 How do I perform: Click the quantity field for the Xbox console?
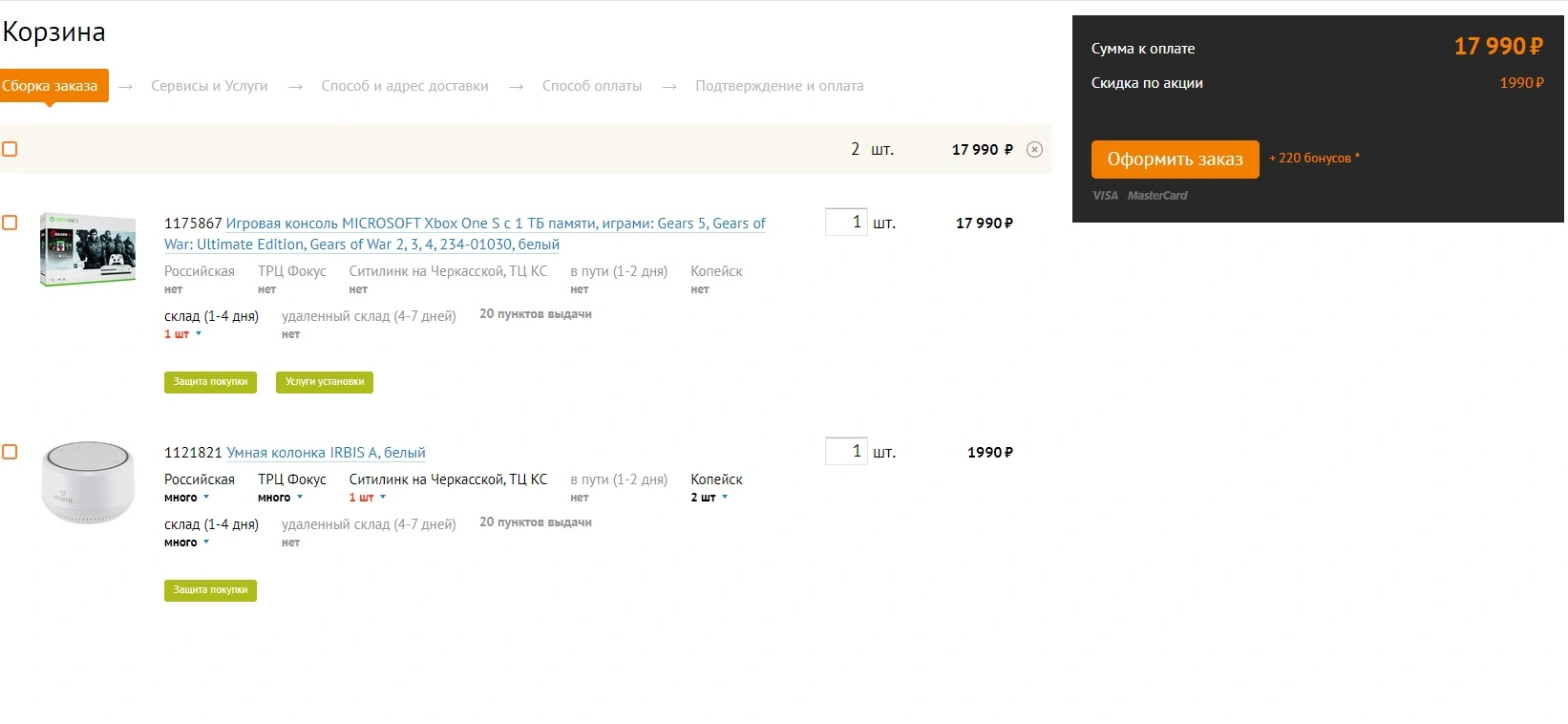pos(846,222)
